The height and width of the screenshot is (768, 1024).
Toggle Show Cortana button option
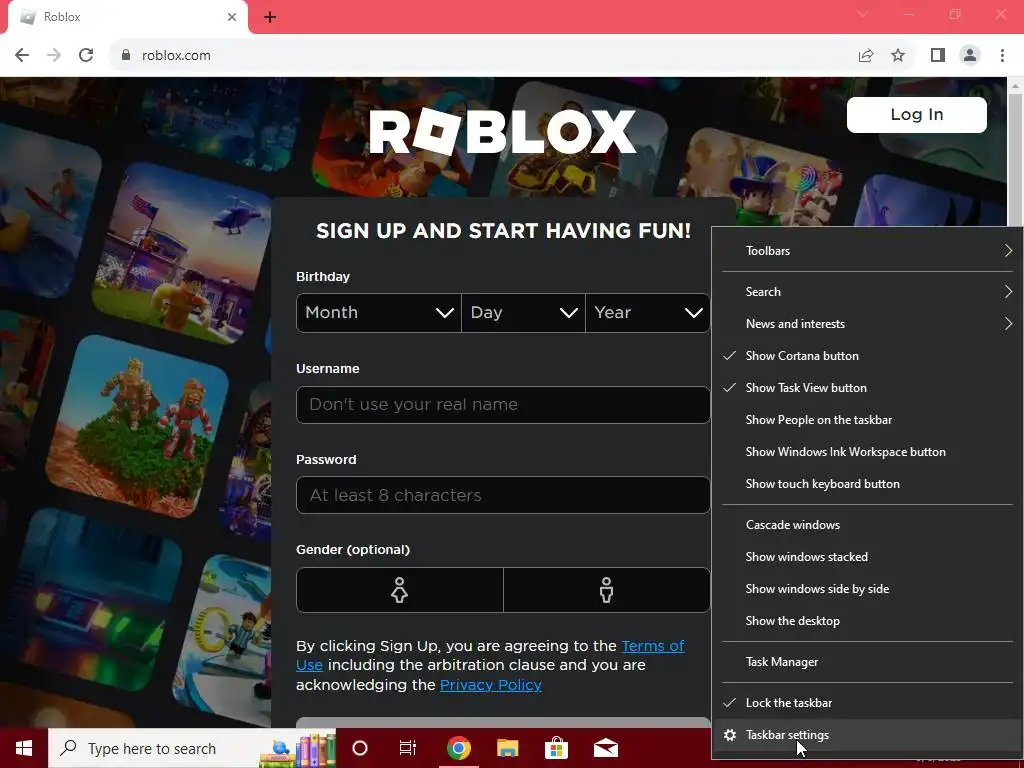pos(867,356)
